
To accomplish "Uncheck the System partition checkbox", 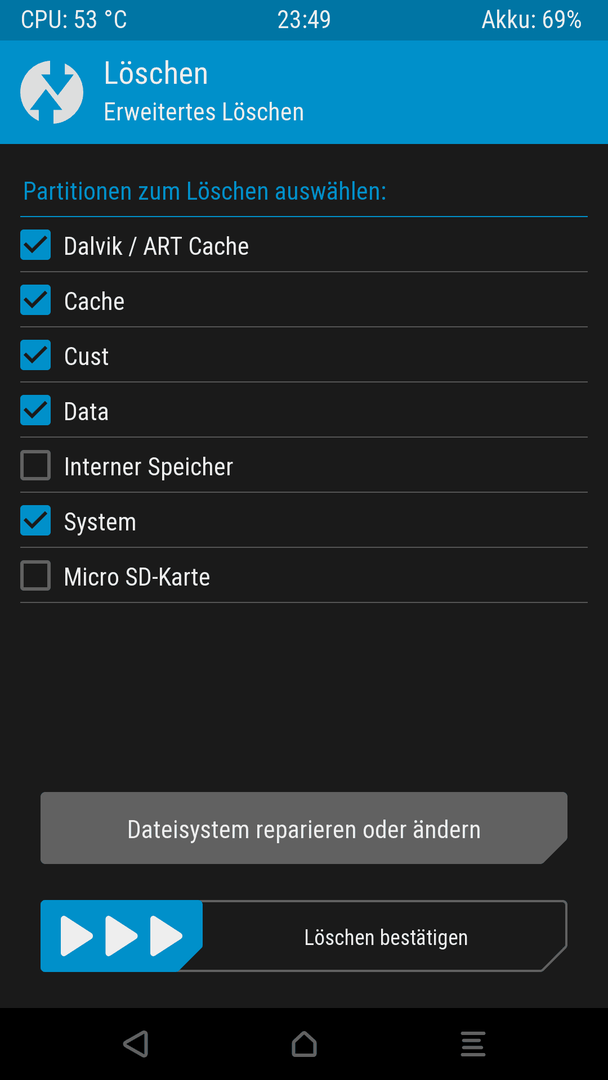I will [x=35, y=520].
